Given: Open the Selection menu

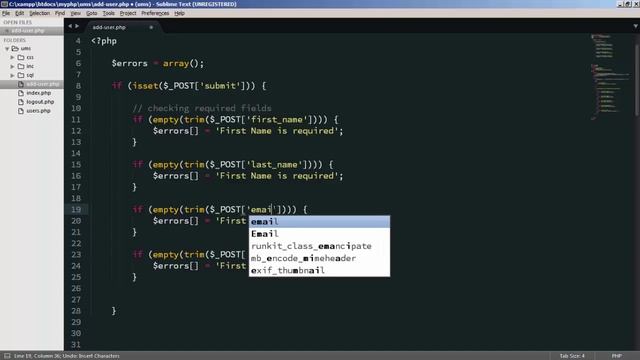Looking at the screenshot, I should coord(40,13).
